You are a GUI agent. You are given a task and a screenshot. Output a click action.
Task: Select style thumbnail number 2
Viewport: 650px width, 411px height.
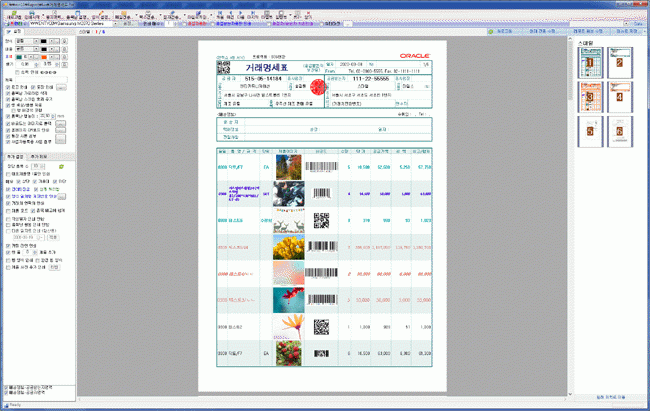point(620,63)
